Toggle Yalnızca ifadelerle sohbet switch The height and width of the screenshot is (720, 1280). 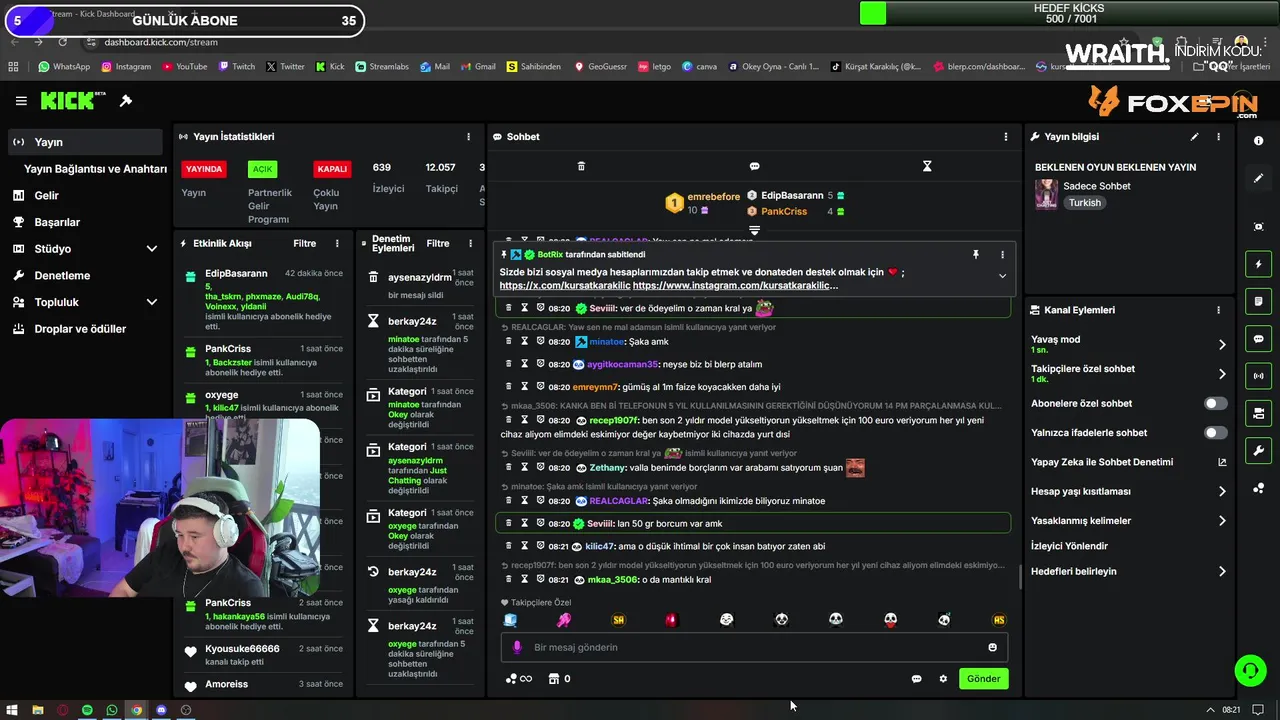pos(1215,433)
